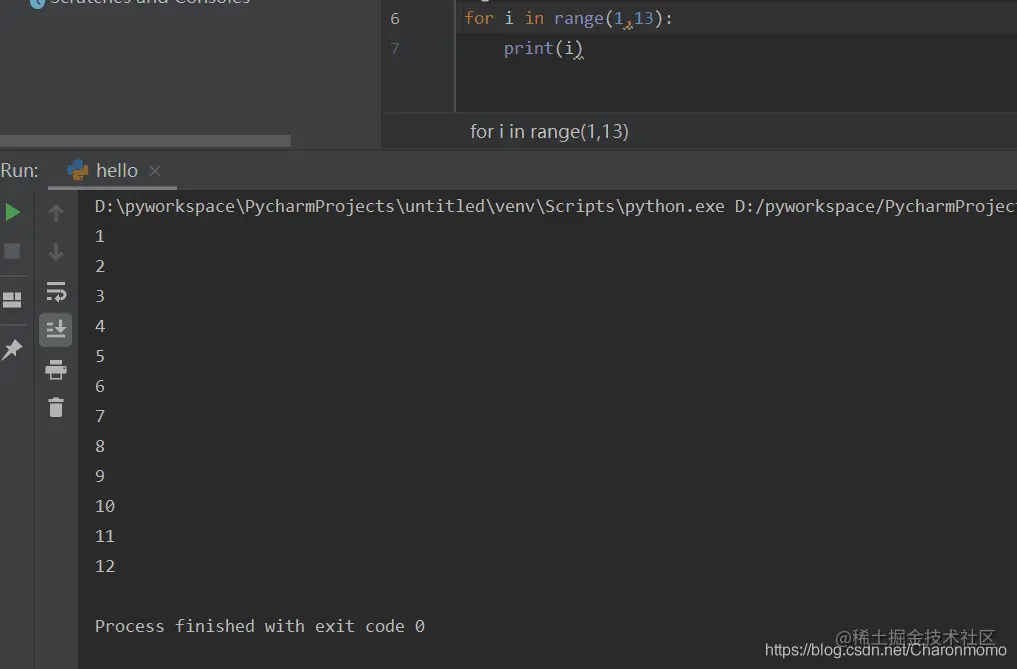Click output line '10' in the console
The width and height of the screenshot is (1017, 669).
point(104,506)
